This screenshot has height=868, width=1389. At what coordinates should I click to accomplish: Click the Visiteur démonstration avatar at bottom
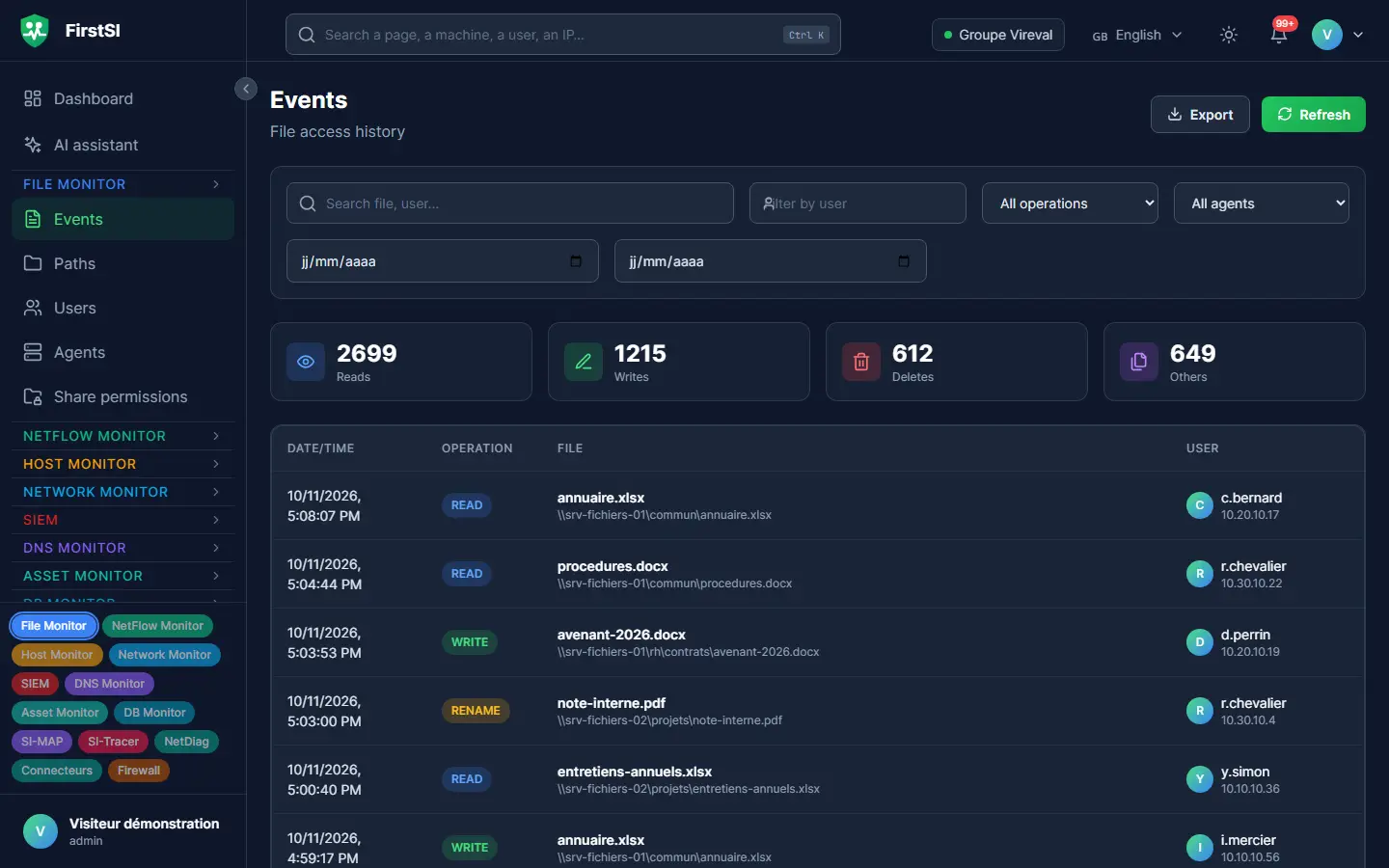click(x=41, y=831)
